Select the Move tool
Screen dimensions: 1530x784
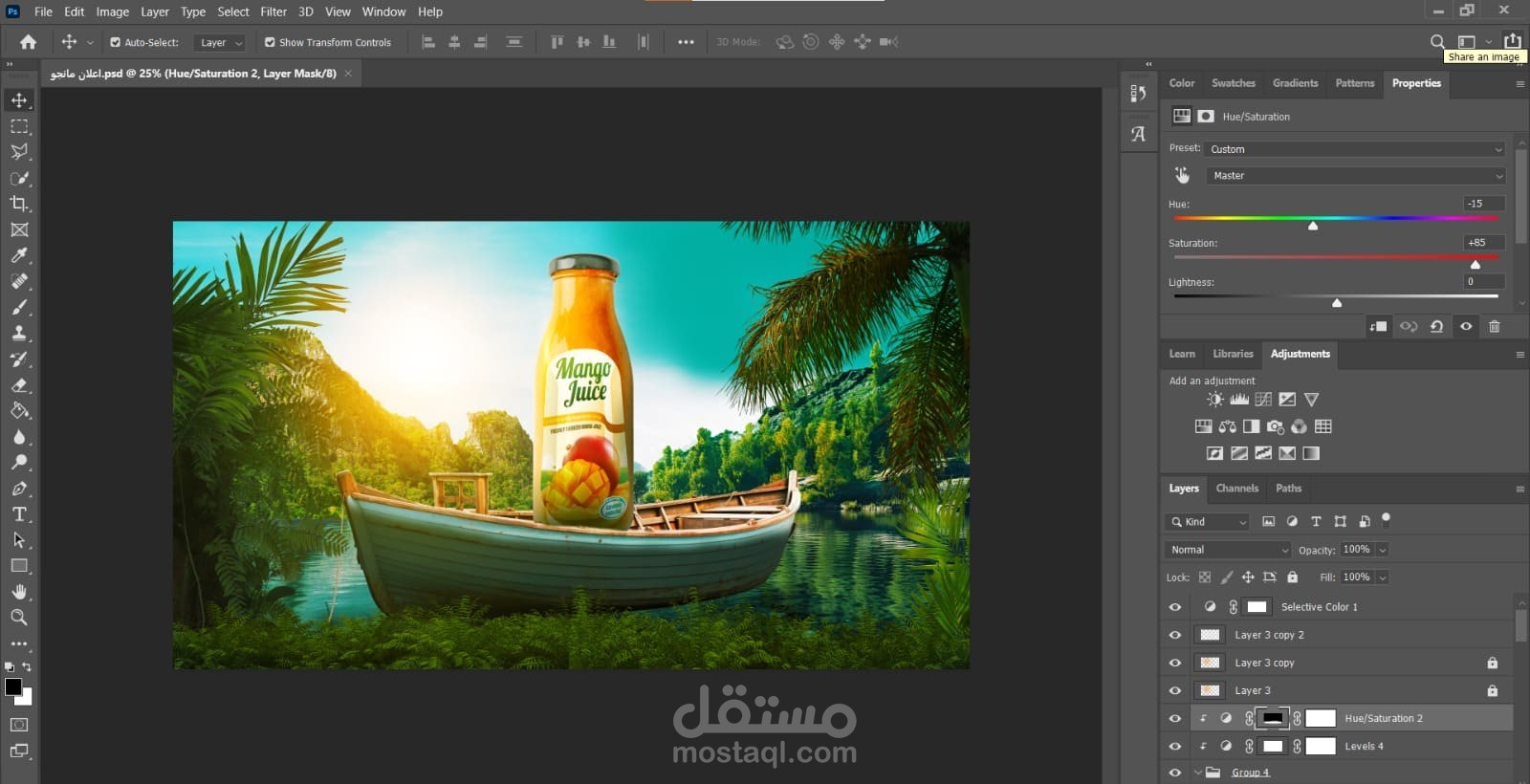coord(19,100)
